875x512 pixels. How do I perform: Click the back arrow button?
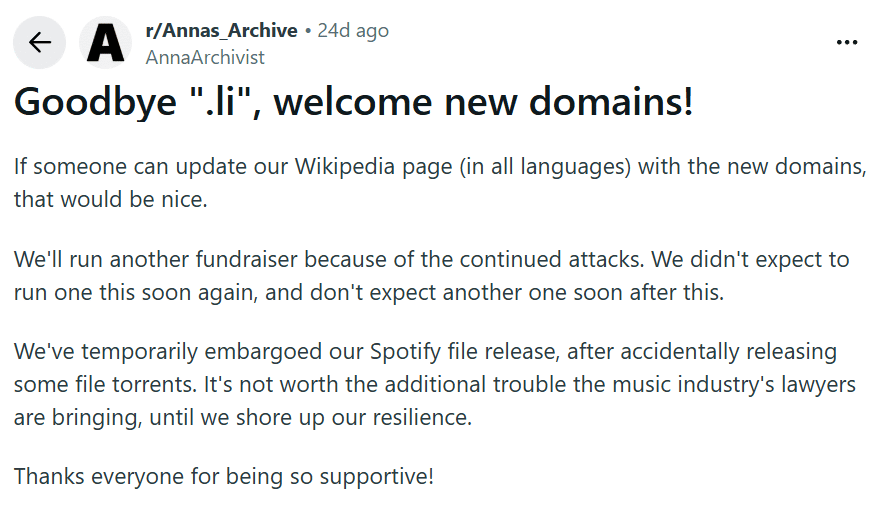(40, 43)
